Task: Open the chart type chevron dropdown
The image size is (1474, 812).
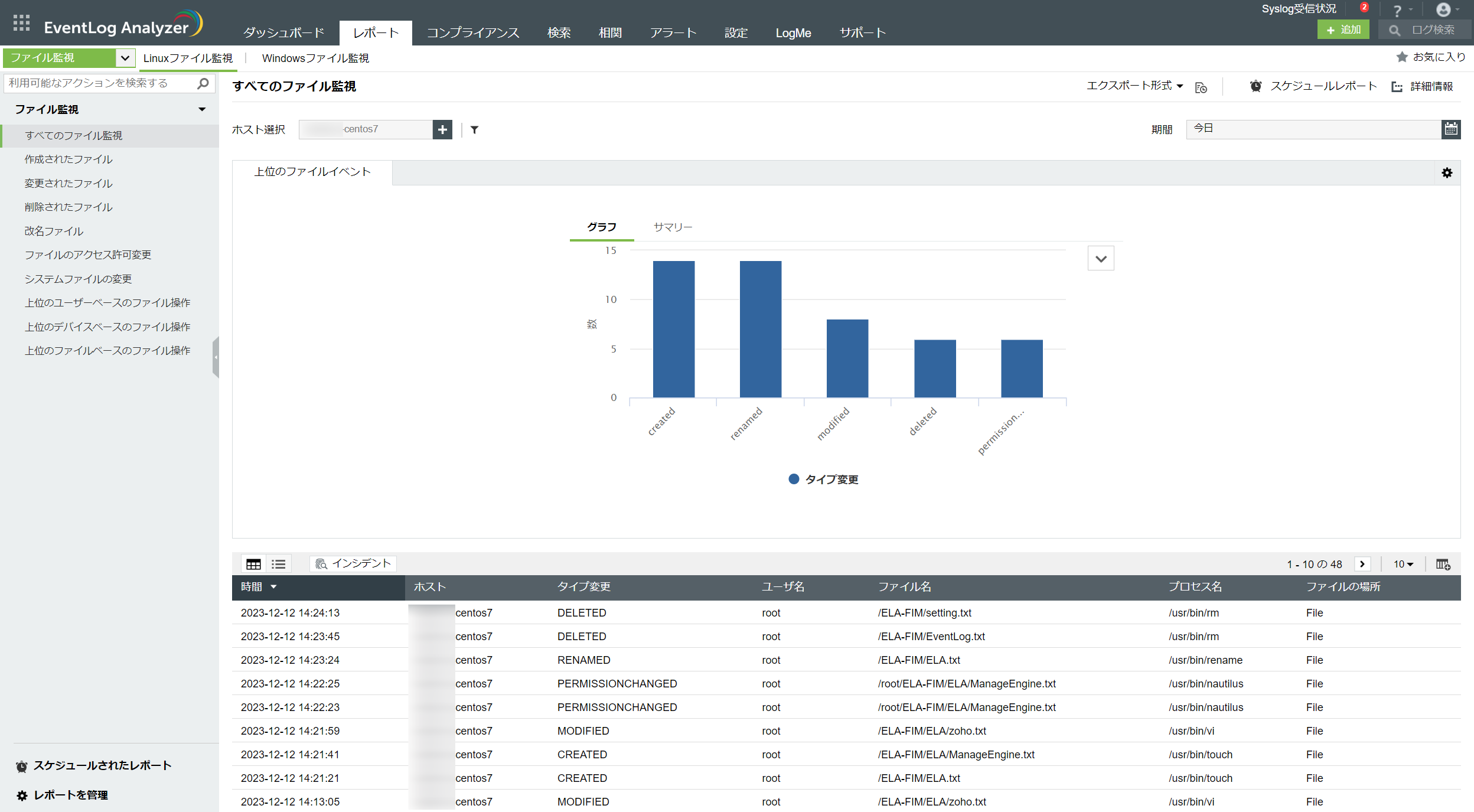Action: 1101,259
